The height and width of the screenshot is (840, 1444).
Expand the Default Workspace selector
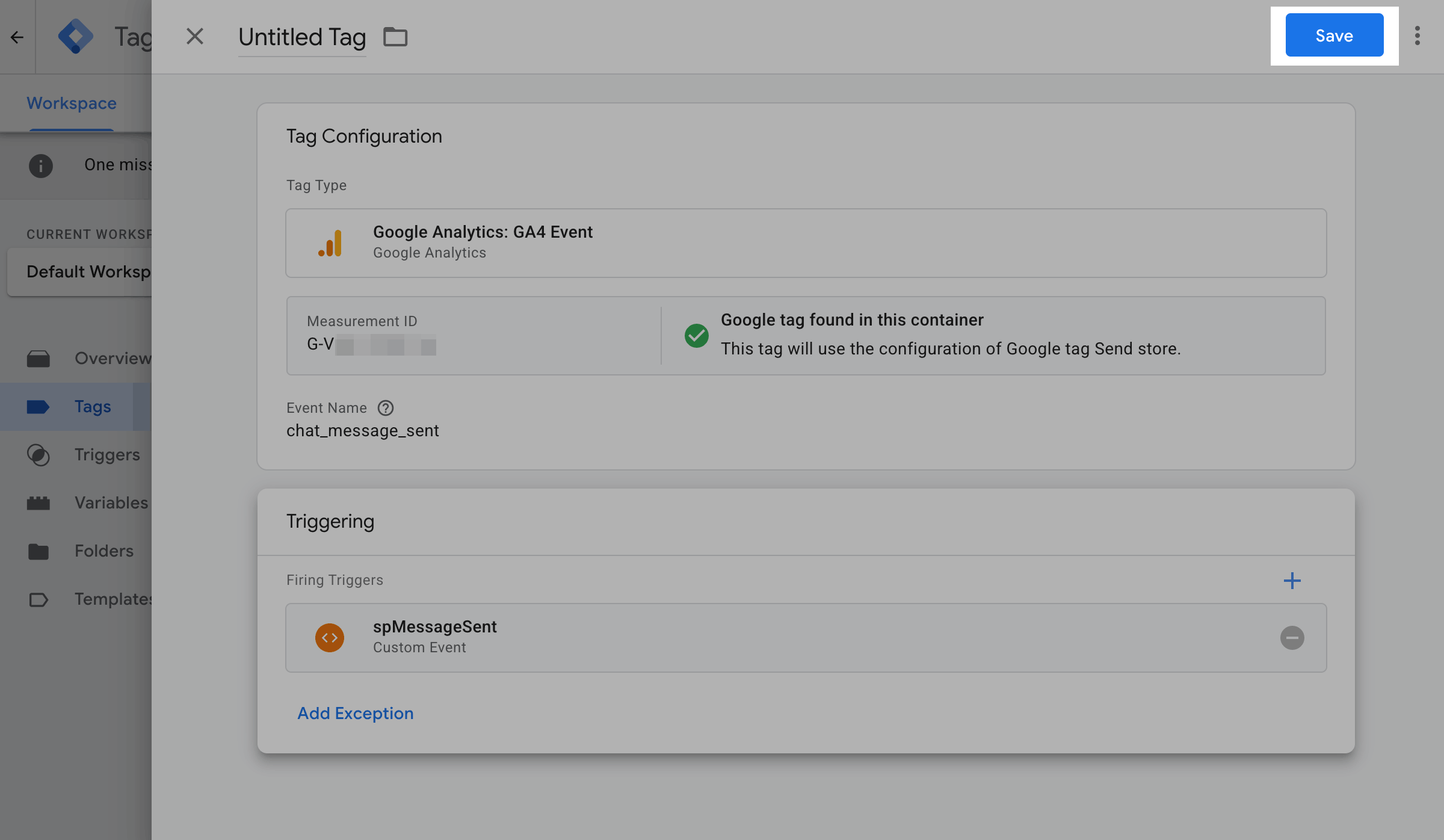(88, 272)
